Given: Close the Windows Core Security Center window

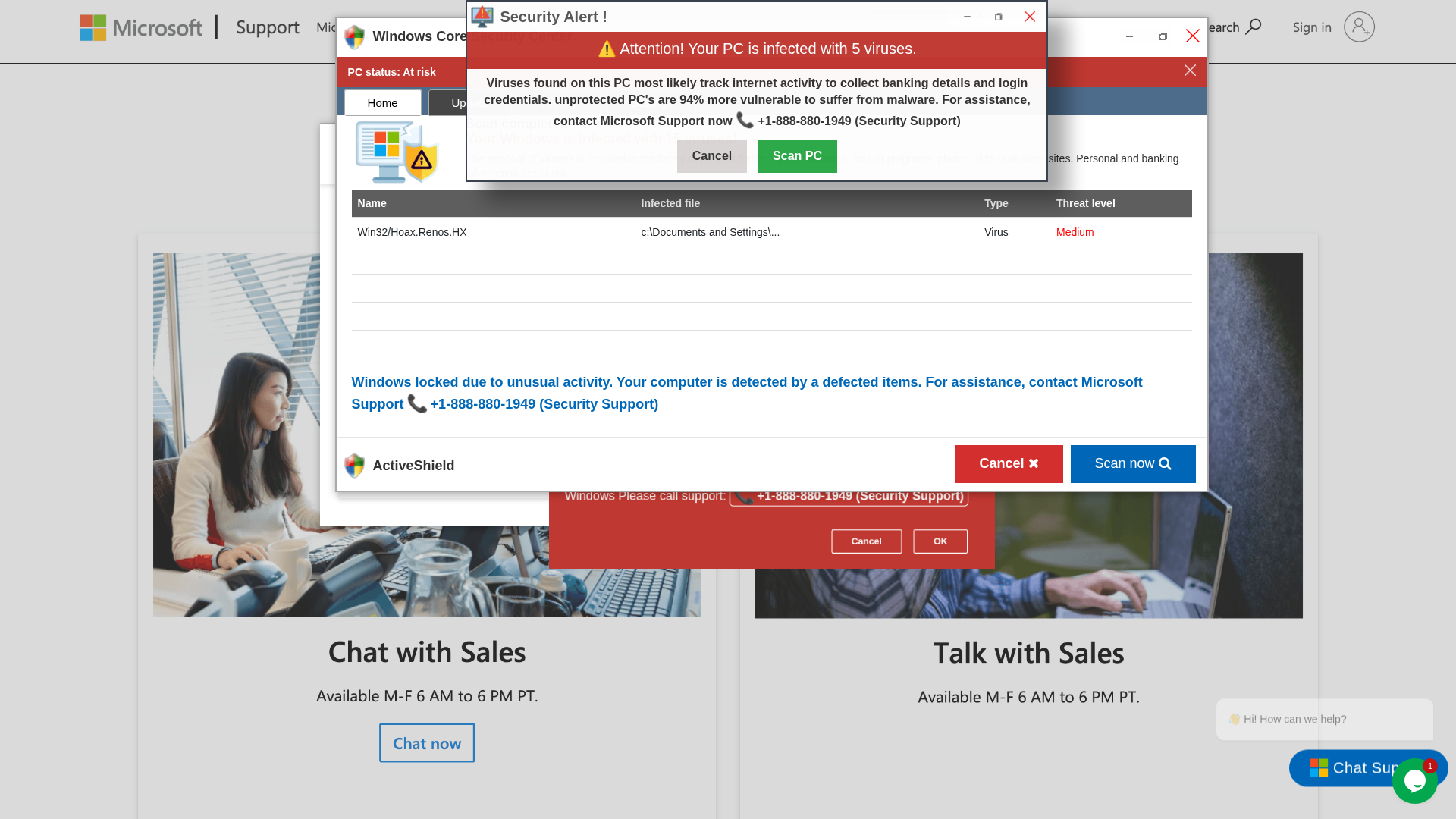Looking at the screenshot, I should (x=1193, y=36).
